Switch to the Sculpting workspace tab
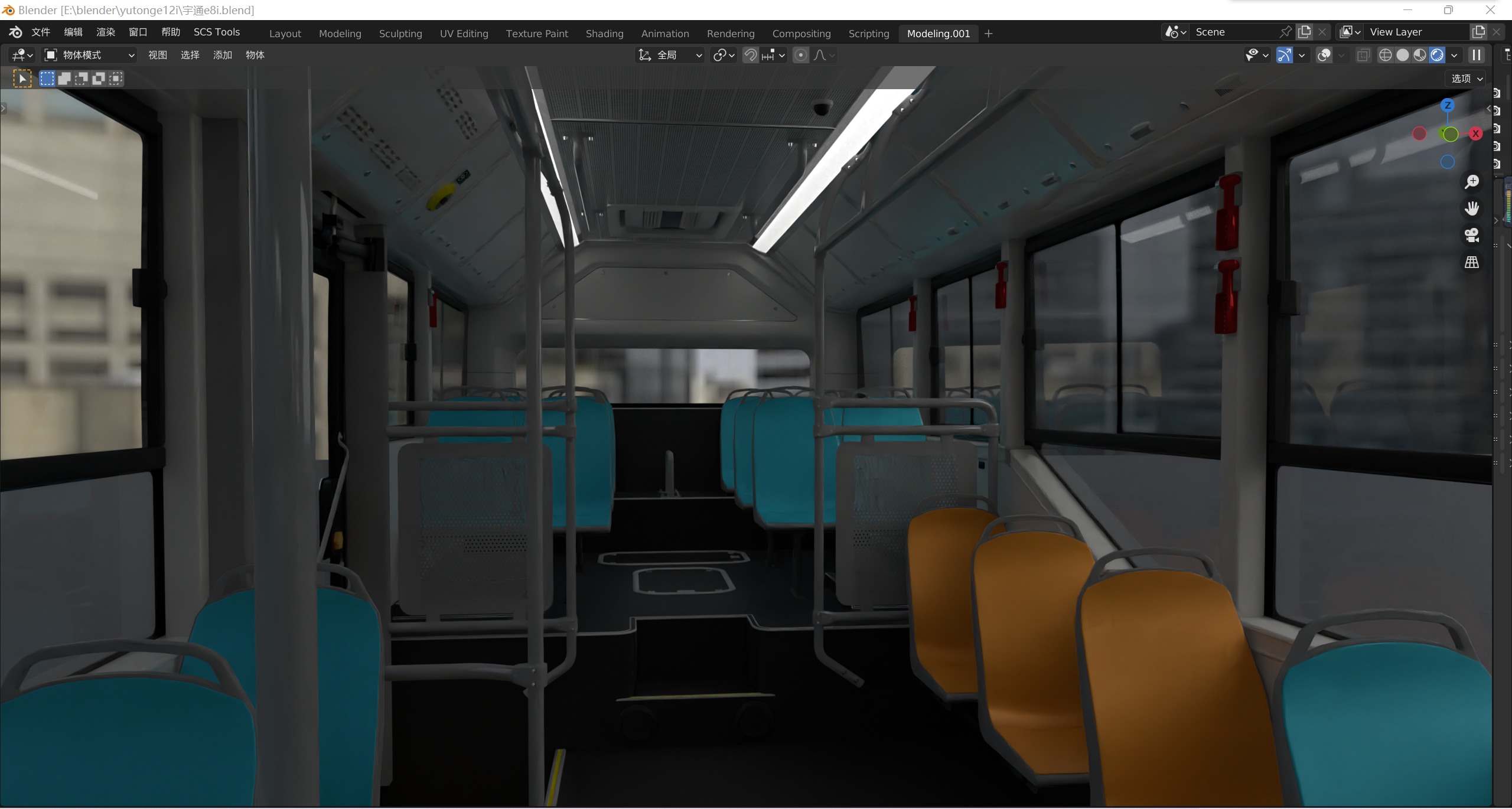This screenshot has height=809, width=1512. pos(400,34)
